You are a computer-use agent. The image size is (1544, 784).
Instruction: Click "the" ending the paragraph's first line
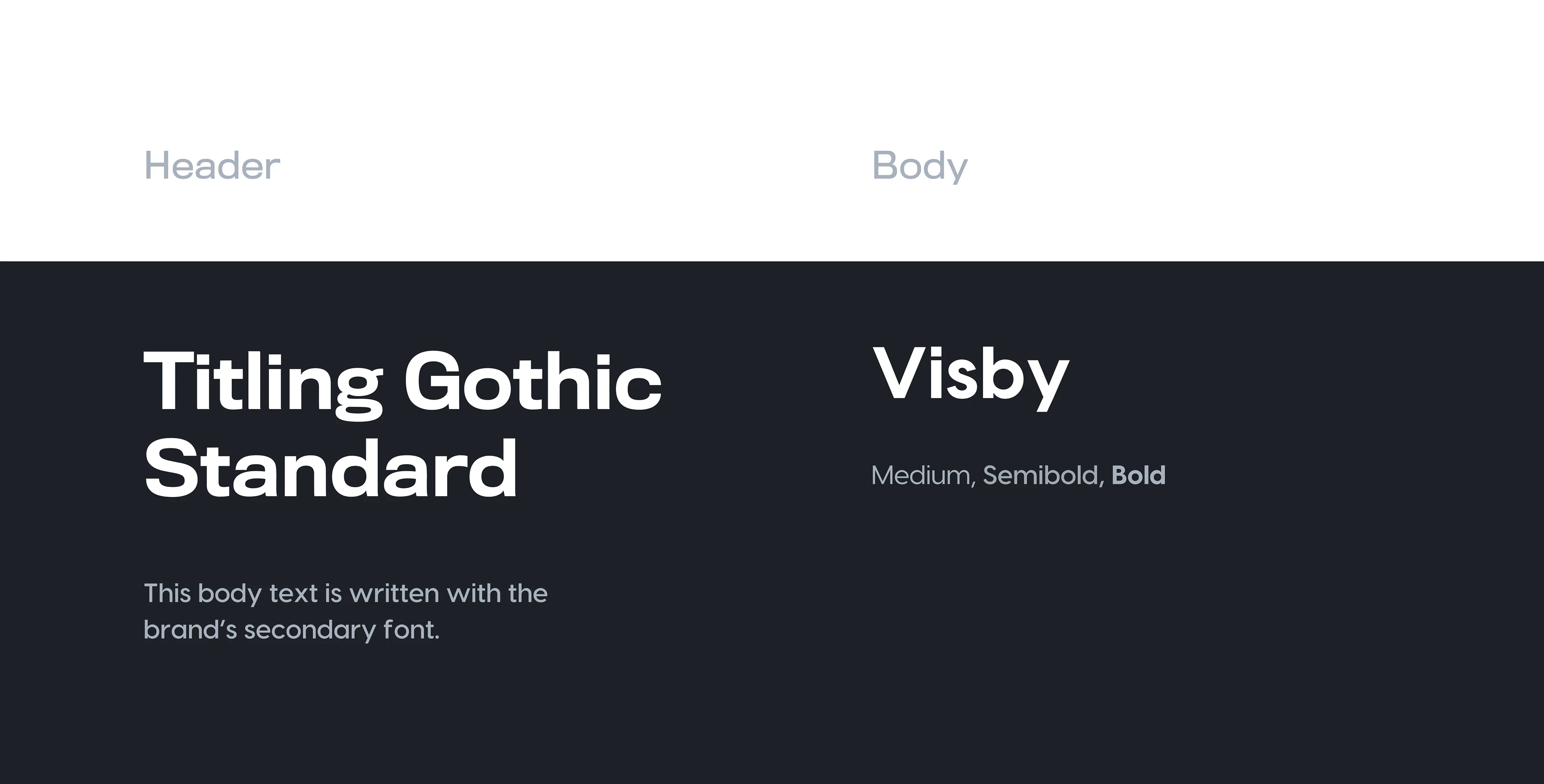click(x=528, y=593)
